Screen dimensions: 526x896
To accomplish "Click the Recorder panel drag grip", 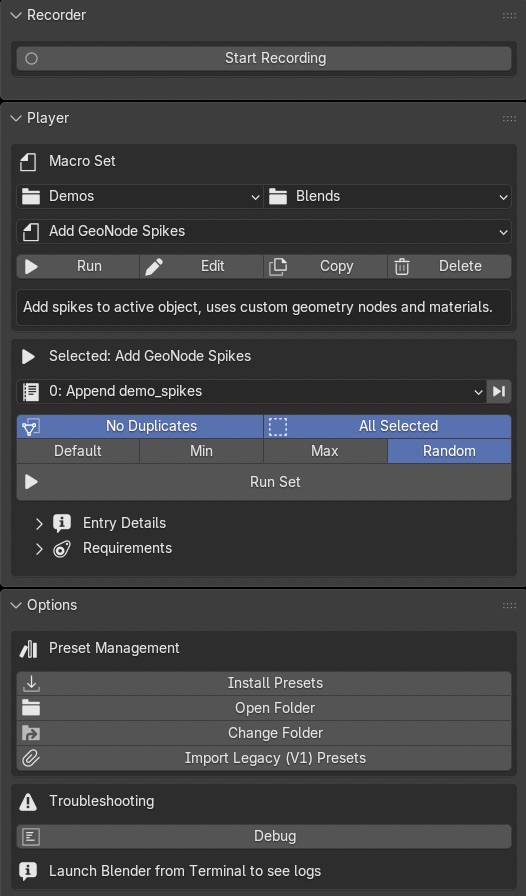I will point(509,15).
